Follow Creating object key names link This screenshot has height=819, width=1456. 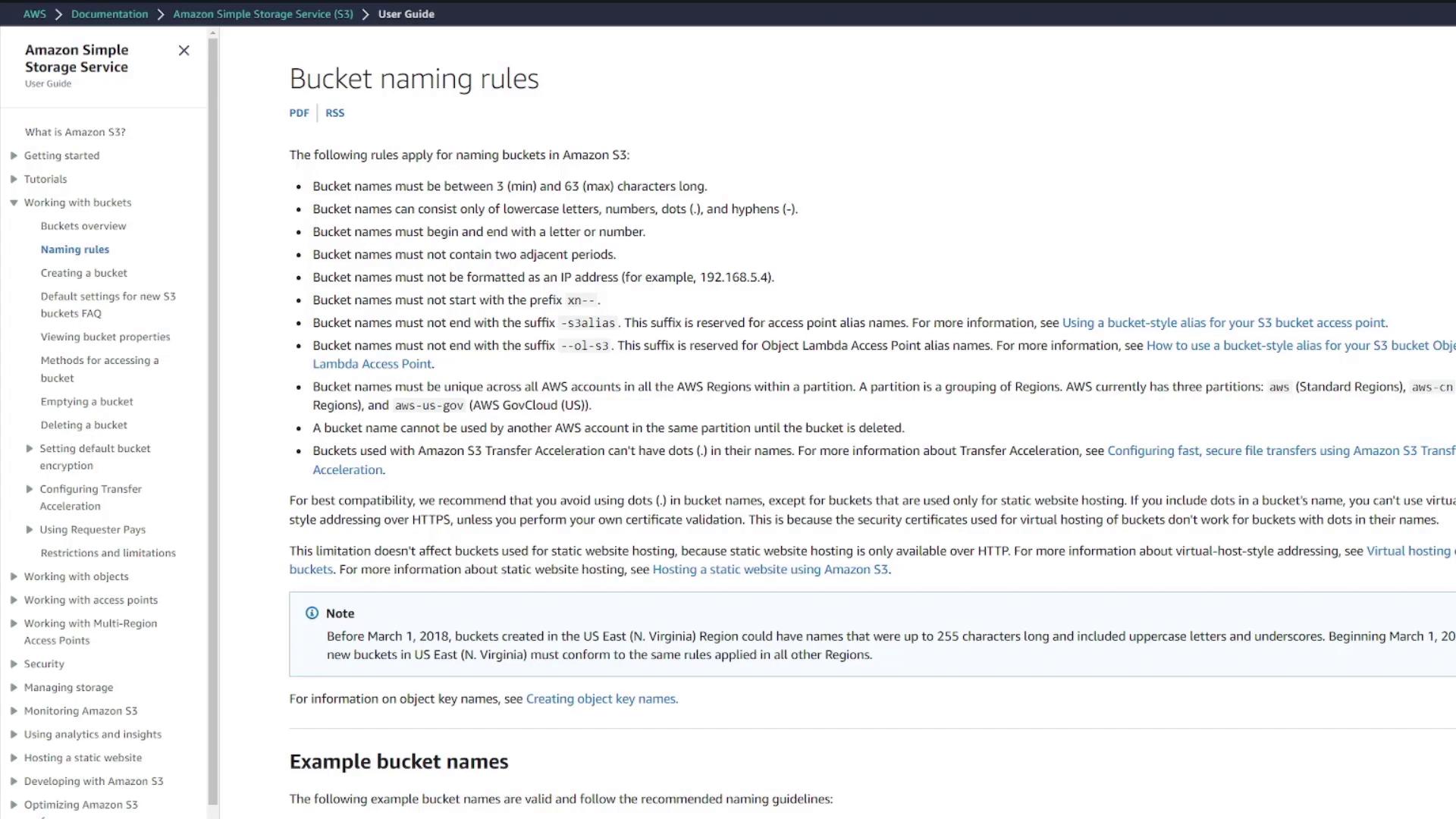click(x=601, y=698)
